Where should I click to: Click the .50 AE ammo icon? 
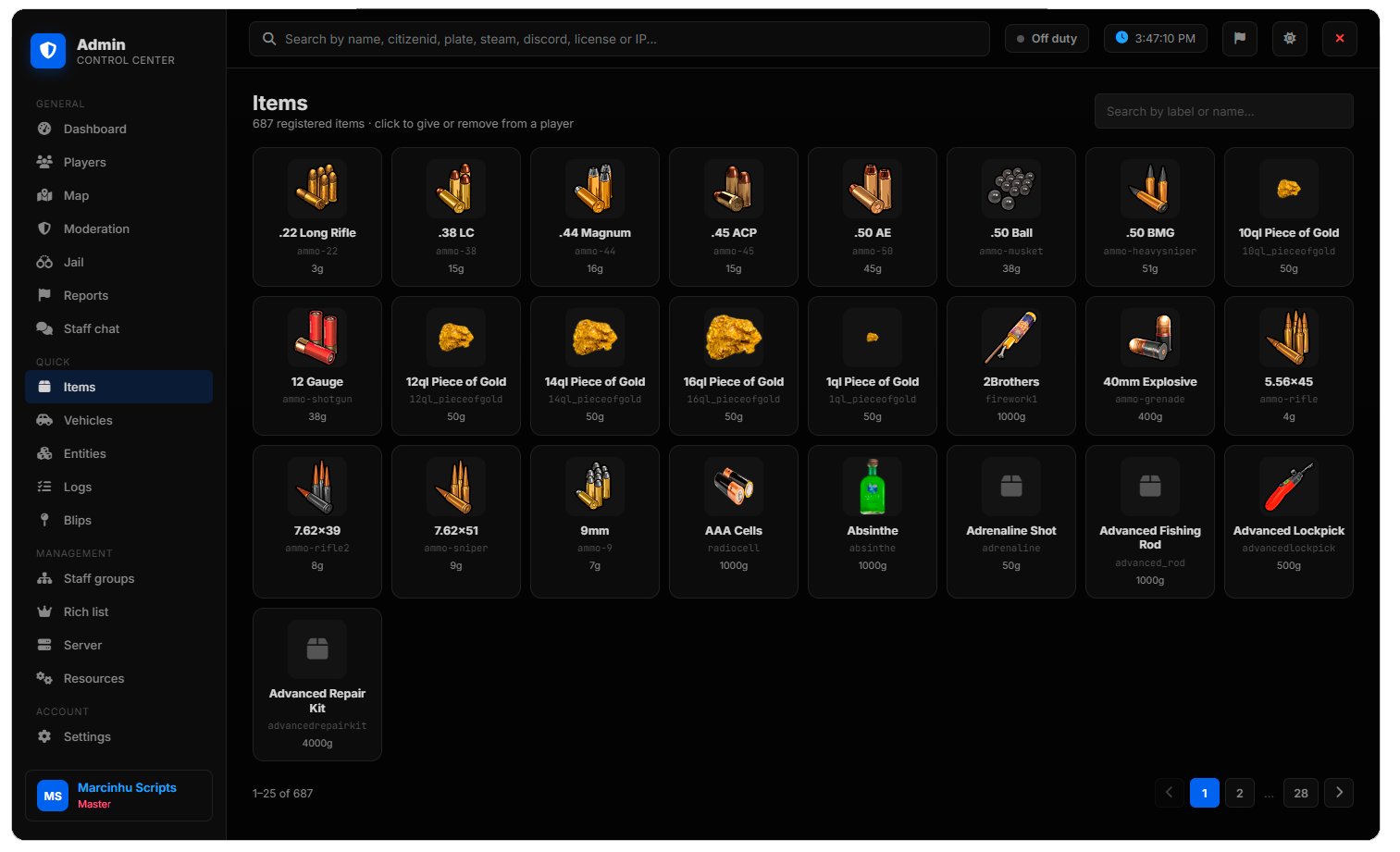[x=873, y=188]
